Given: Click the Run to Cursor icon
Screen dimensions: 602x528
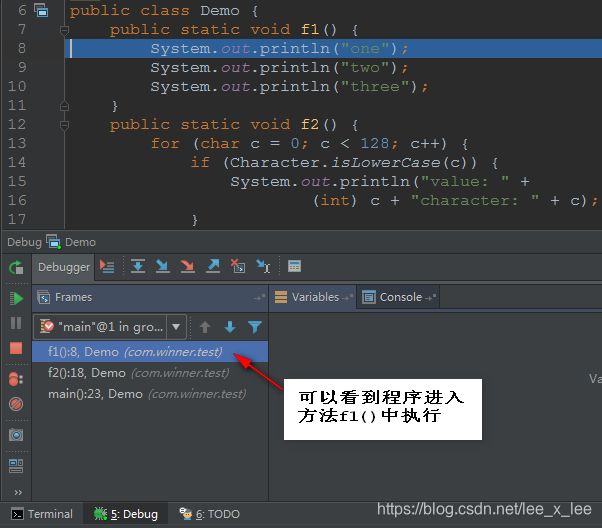Looking at the screenshot, I should pos(263,266).
